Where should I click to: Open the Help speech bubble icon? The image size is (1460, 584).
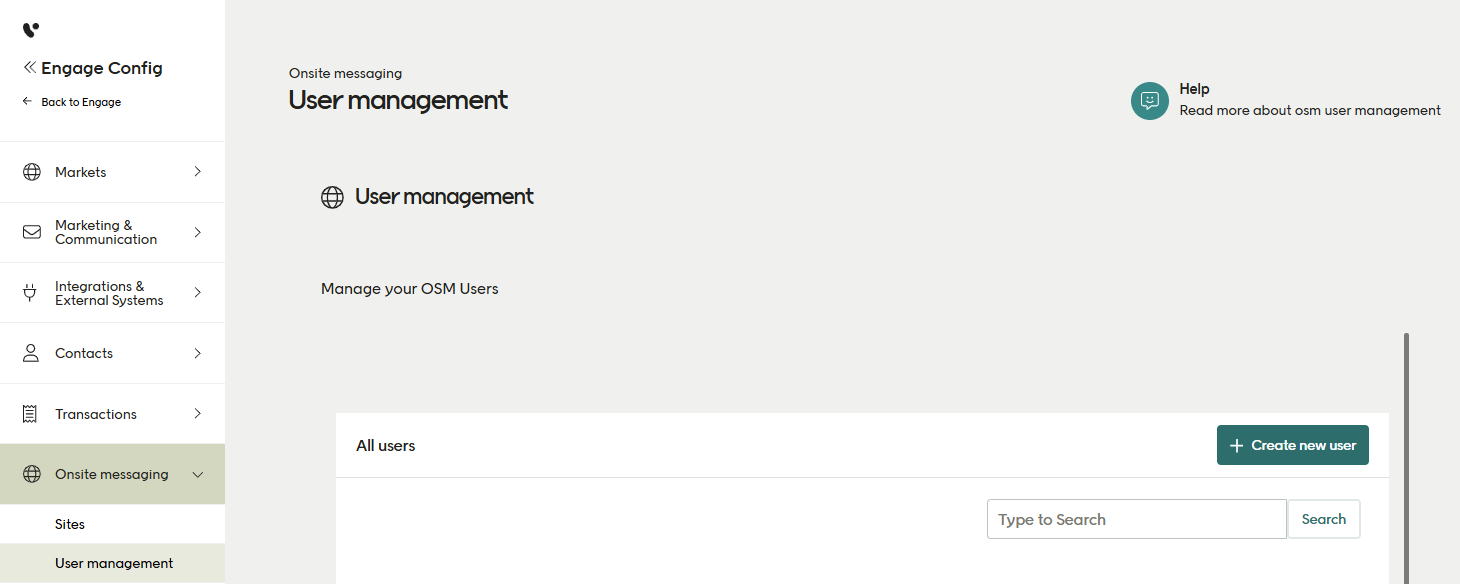click(x=1149, y=101)
